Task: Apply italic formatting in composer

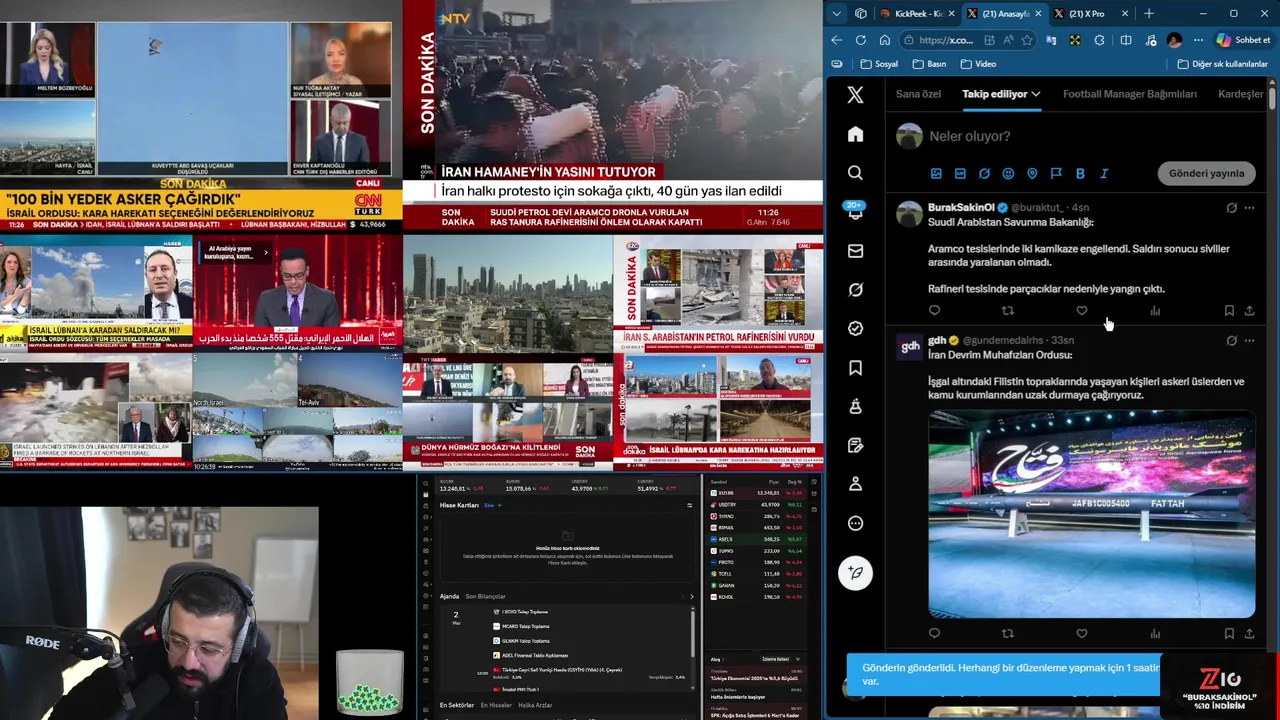Action: (1104, 173)
